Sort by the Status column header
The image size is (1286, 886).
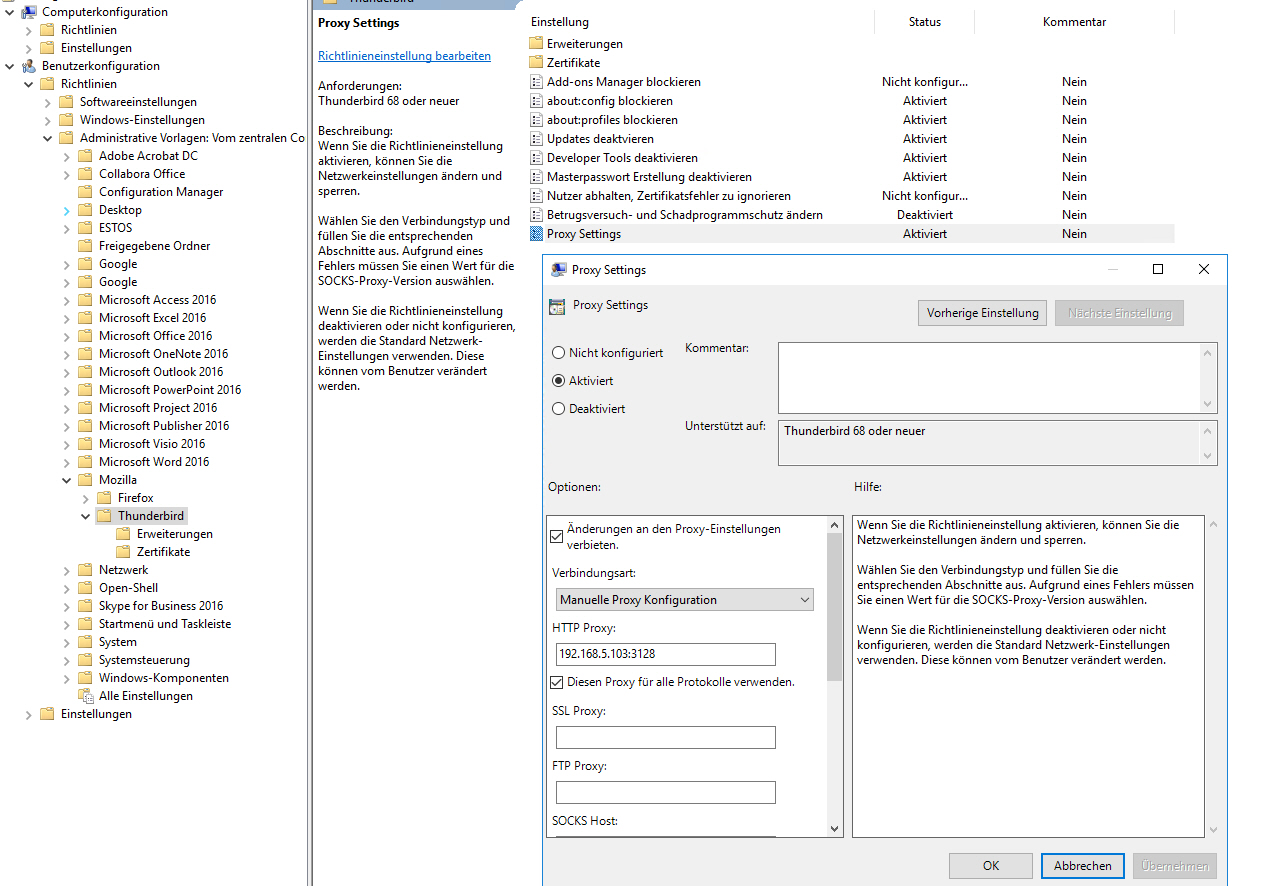(x=924, y=22)
